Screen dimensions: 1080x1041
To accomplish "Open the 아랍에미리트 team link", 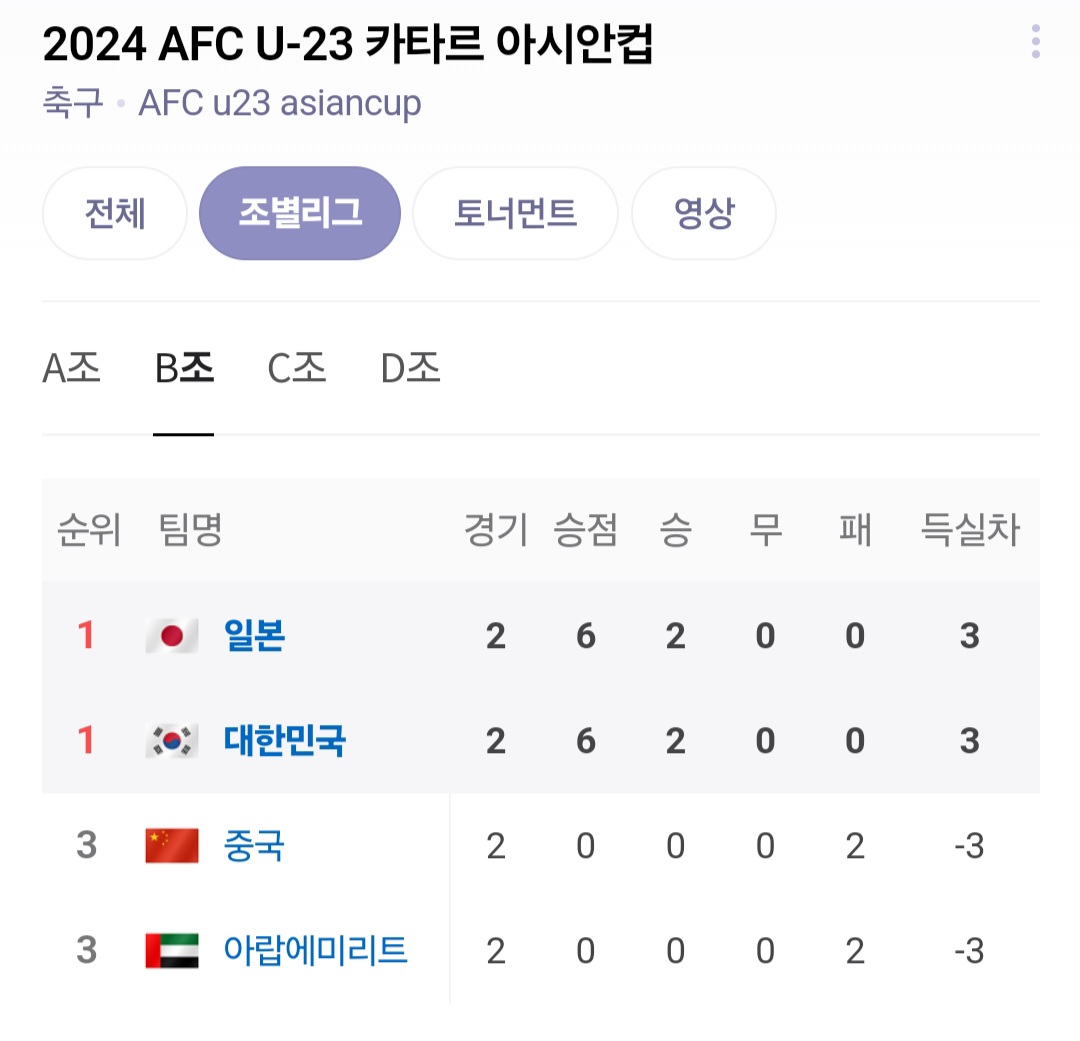I will point(316,950).
